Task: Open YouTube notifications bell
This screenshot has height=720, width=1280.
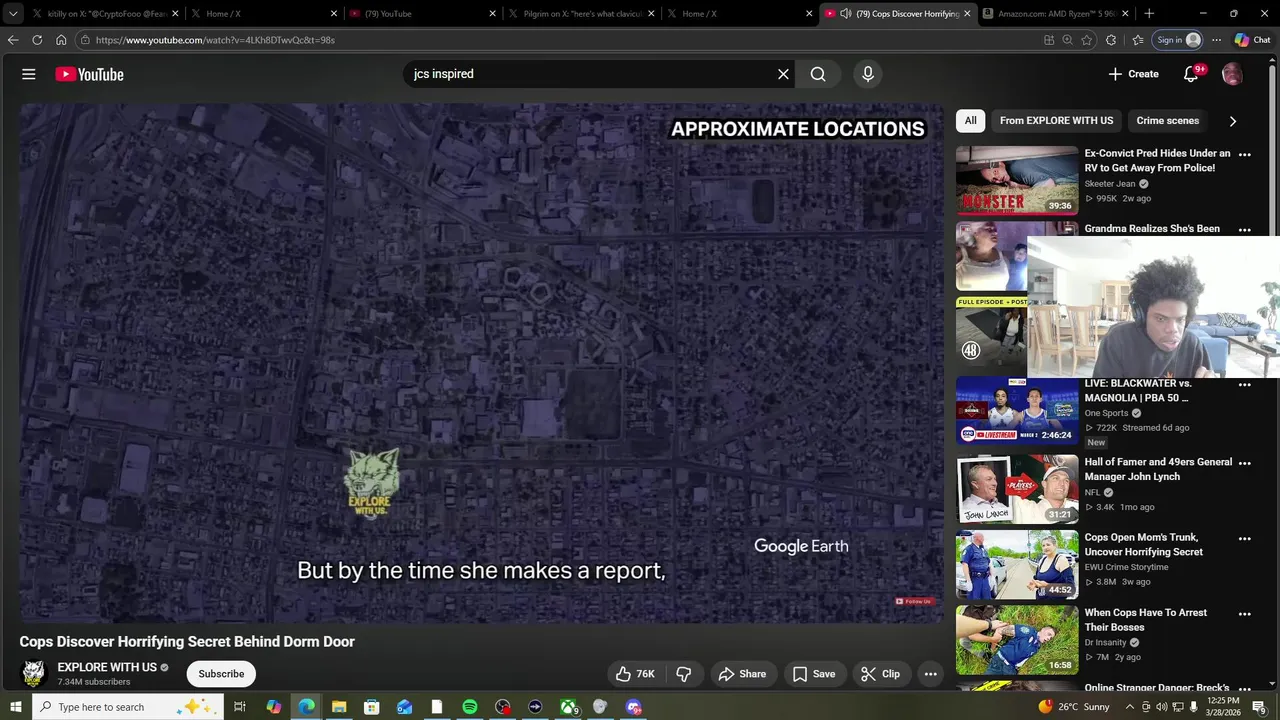Action: click(1191, 74)
